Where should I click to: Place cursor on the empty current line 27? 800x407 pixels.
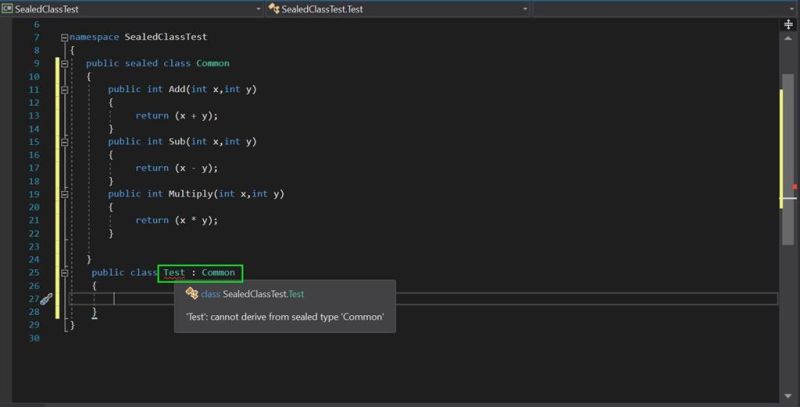423,299
